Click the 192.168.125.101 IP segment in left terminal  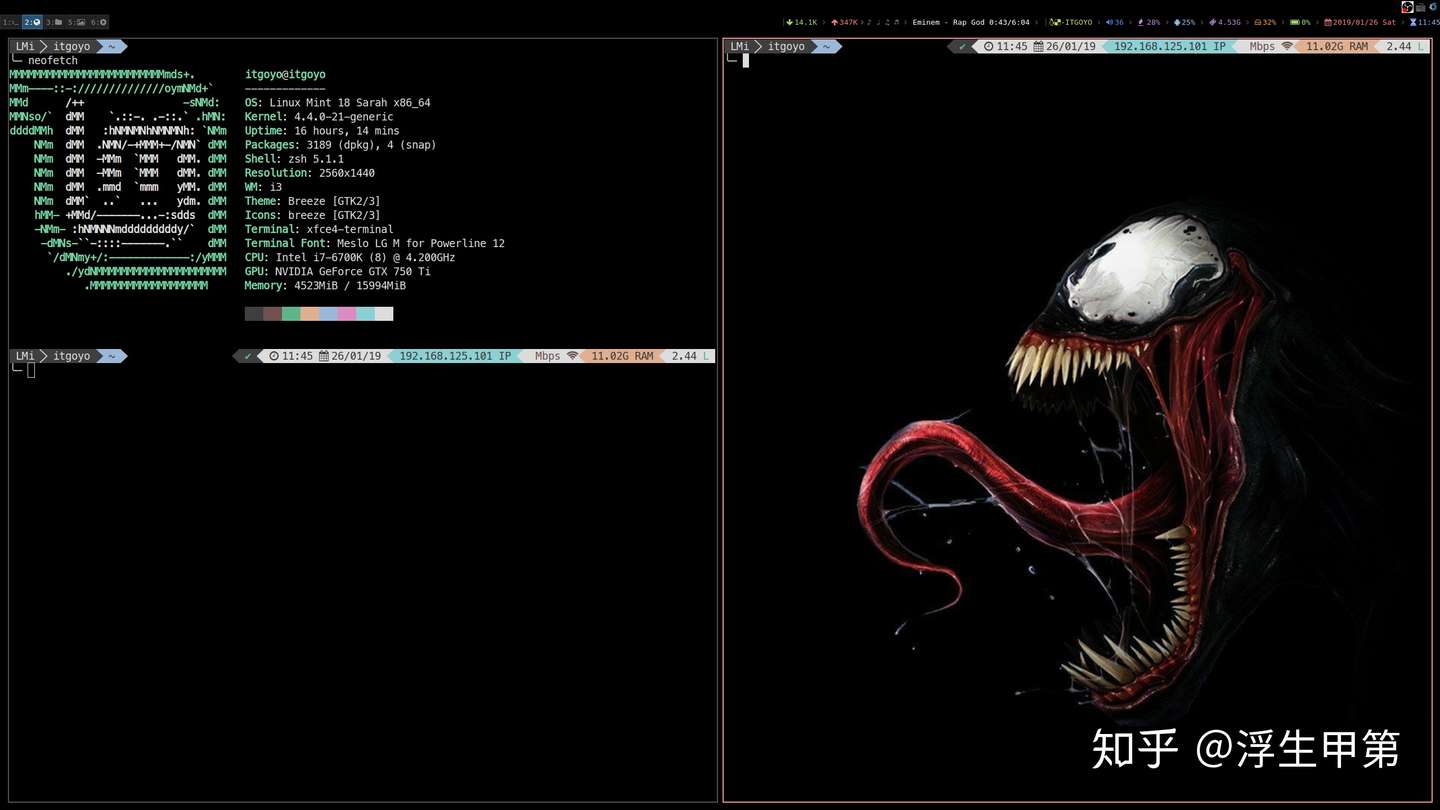pos(456,356)
